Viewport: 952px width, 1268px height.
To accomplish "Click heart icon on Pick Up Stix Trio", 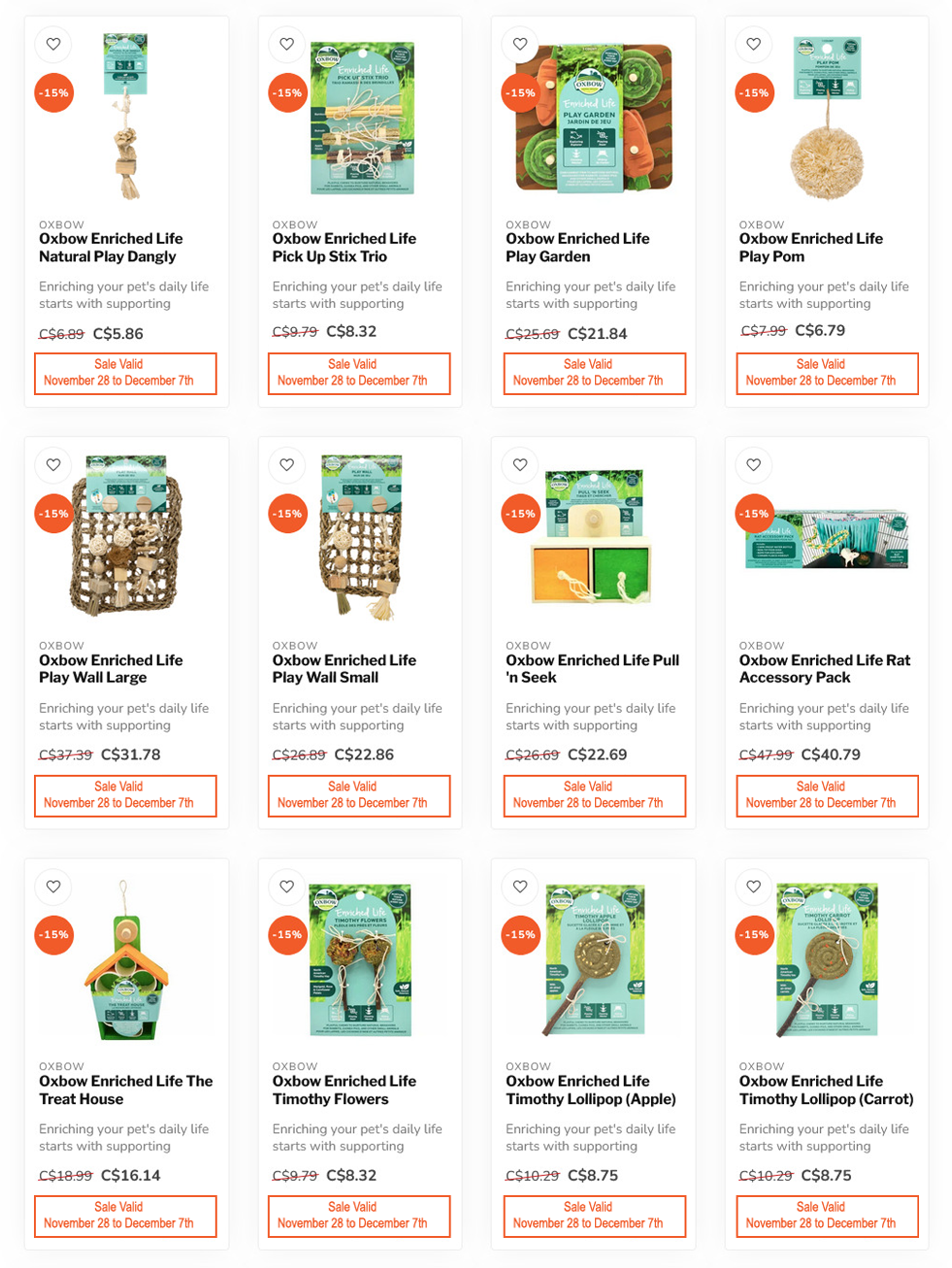I will pos(287,44).
